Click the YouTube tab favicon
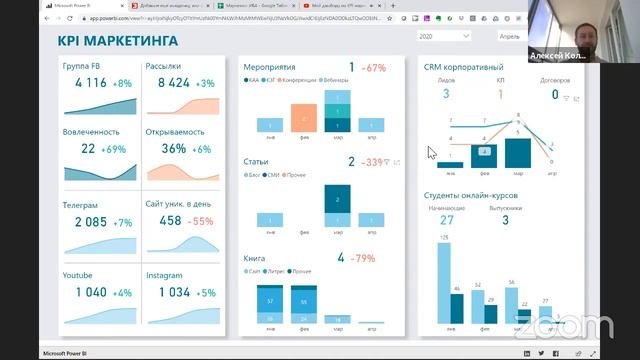640x360 pixels. click(306, 6)
